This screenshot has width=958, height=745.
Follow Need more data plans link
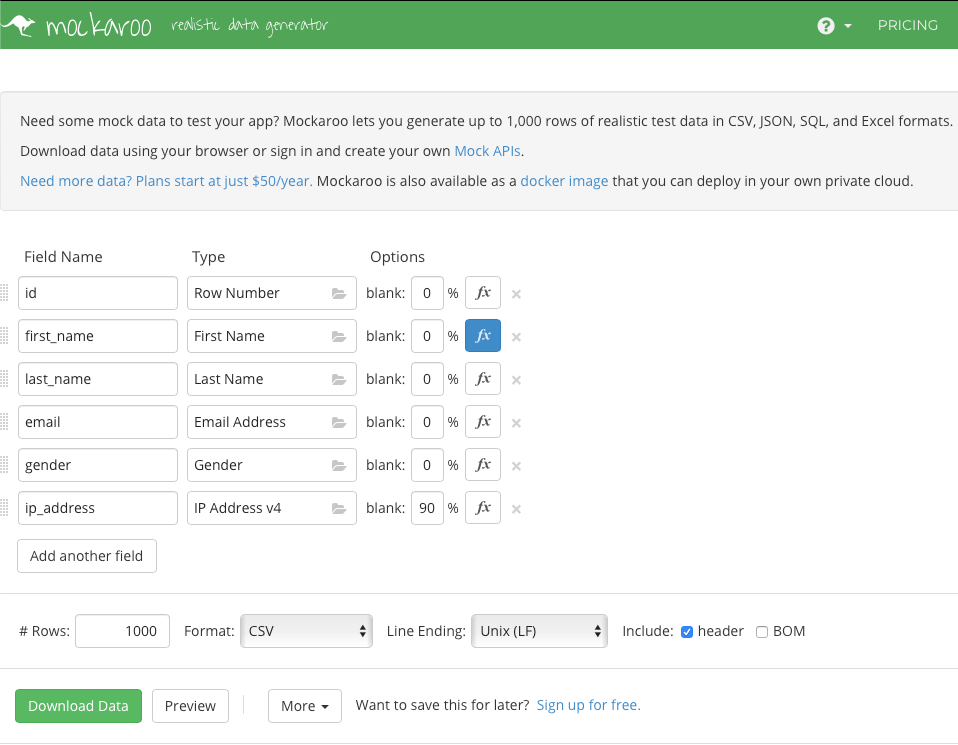(x=166, y=181)
